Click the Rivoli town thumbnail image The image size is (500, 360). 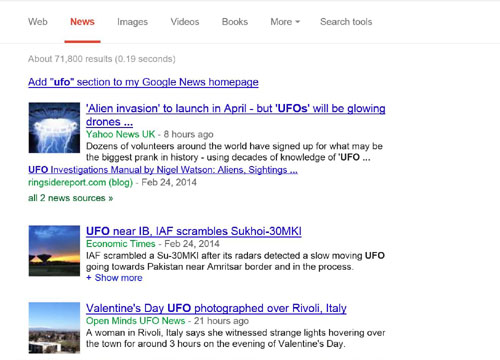(x=54, y=328)
